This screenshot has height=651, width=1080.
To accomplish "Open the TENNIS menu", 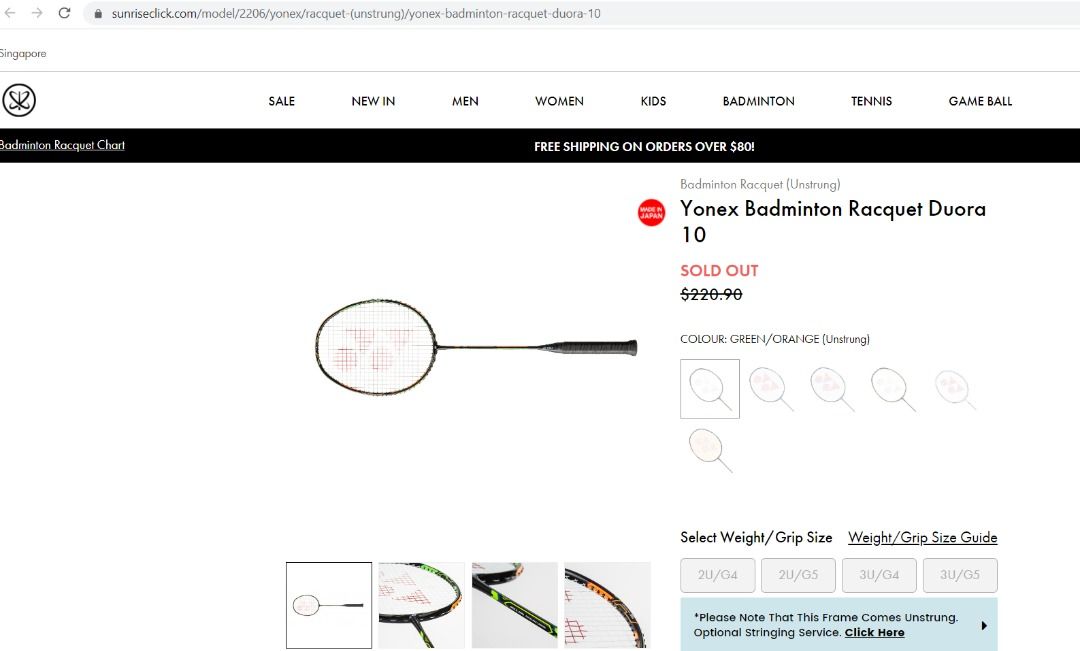I will pos(871,101).
